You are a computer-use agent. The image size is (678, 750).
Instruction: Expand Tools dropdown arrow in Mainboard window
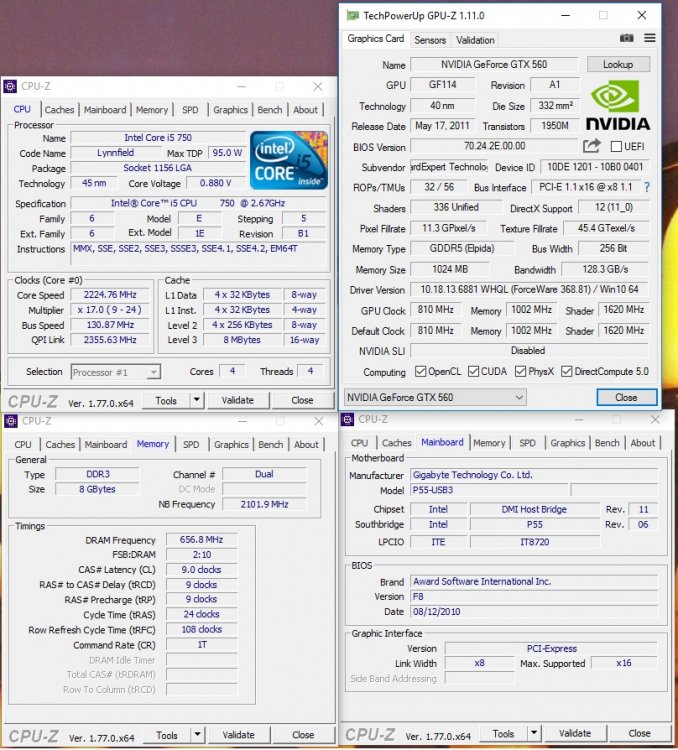click(x=534, y=733)
